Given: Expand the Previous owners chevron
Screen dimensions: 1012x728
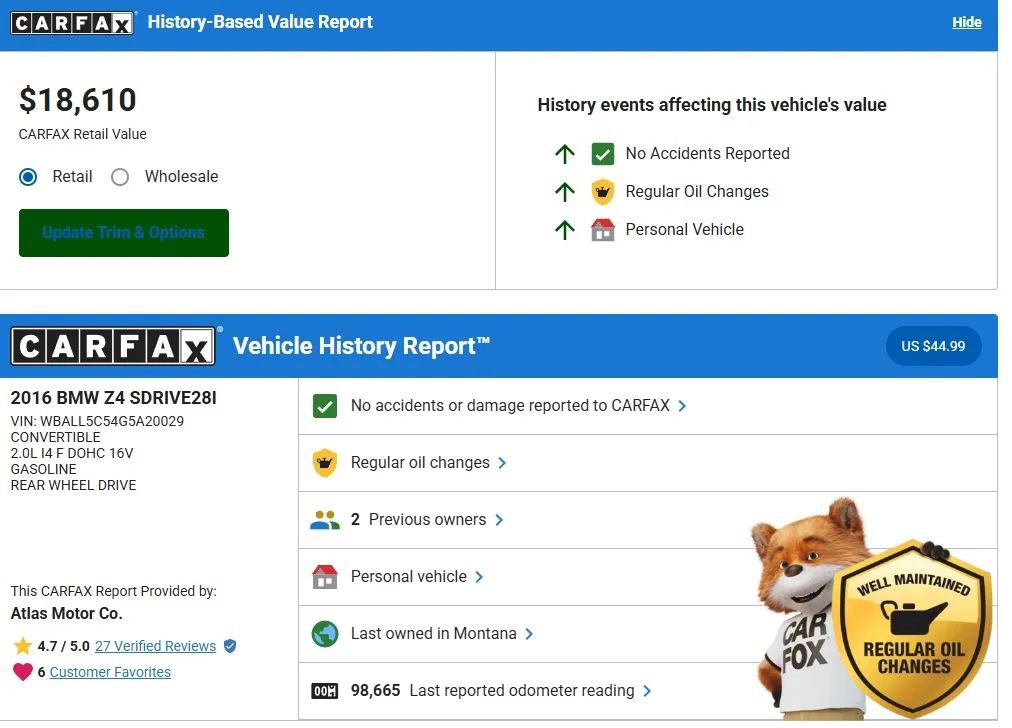Looking at the screenshot, I should point(499,520).
